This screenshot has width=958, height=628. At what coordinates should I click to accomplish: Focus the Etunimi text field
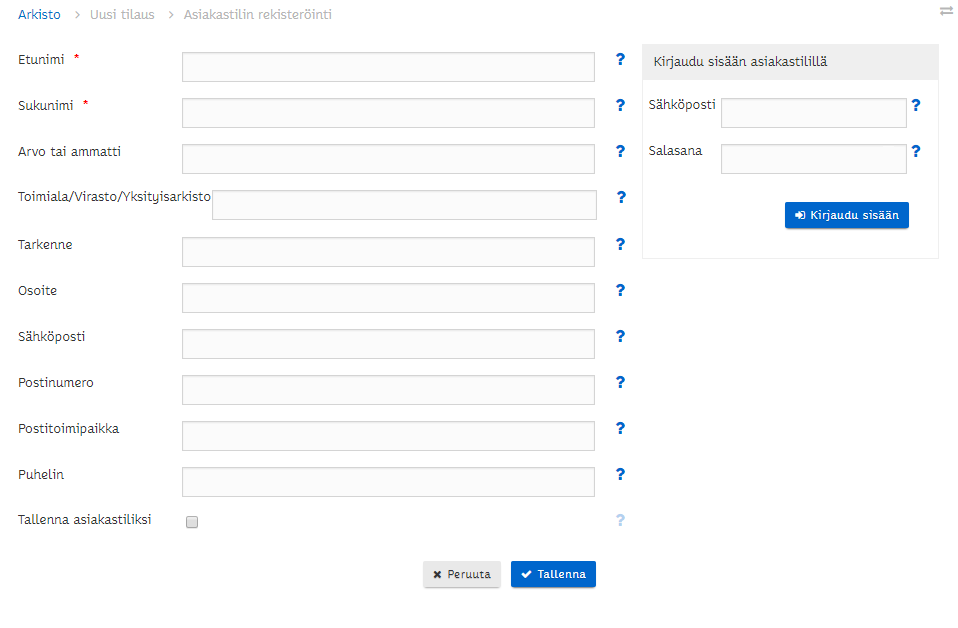[388, 67]
